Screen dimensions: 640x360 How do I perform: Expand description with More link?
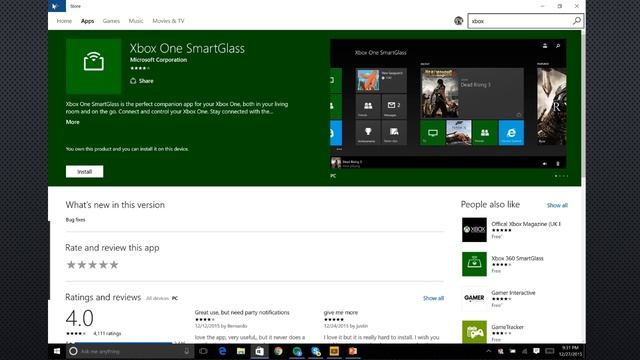pyautogui.click(x=73, y=122)
